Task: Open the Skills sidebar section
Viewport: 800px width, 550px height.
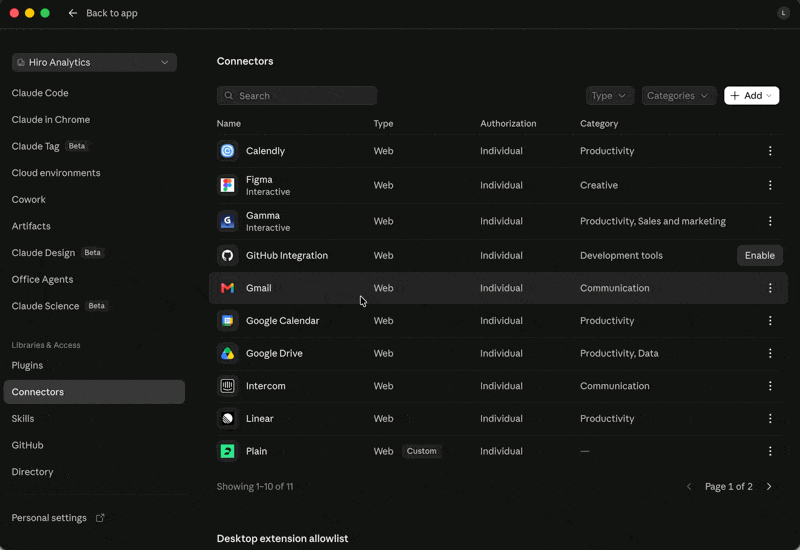Action: [23, 419]
